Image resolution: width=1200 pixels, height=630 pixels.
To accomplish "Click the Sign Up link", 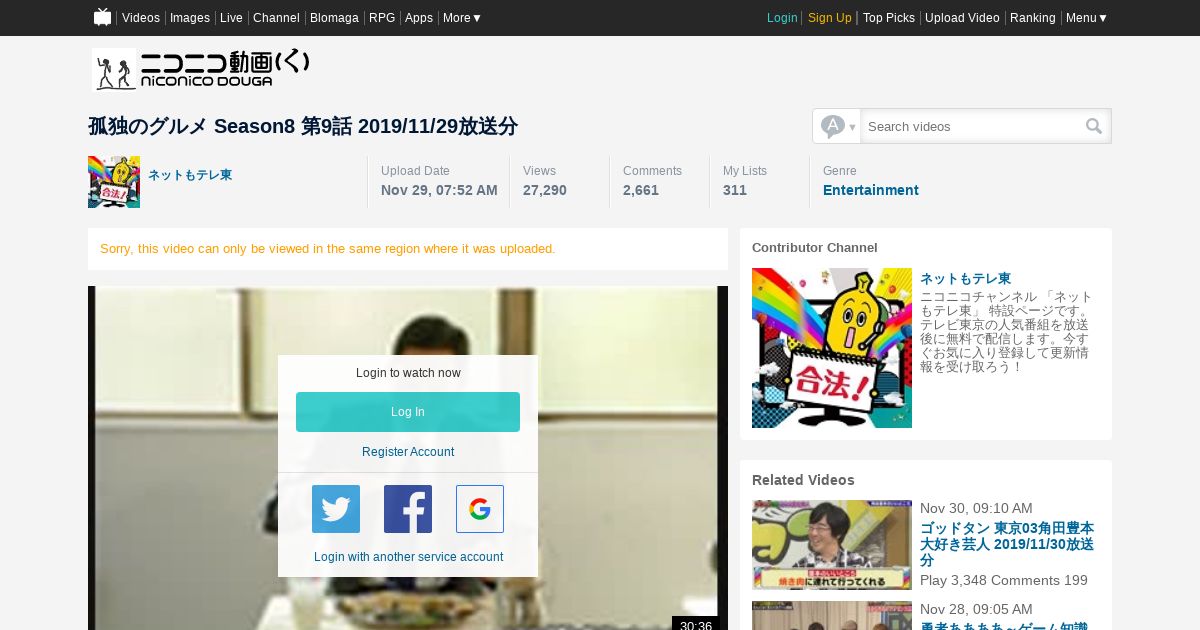I will tap(830, 18).
